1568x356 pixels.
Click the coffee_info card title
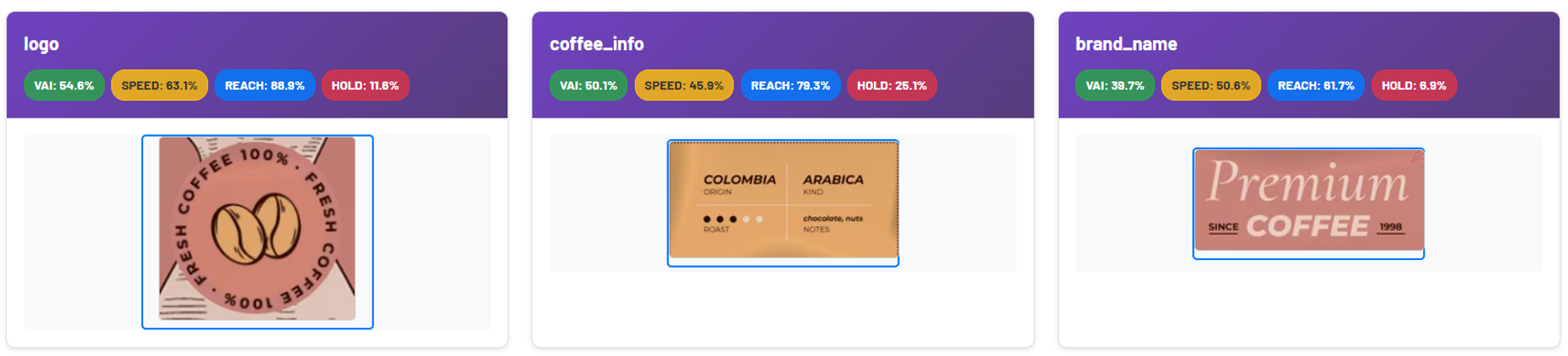pos(597,43)
